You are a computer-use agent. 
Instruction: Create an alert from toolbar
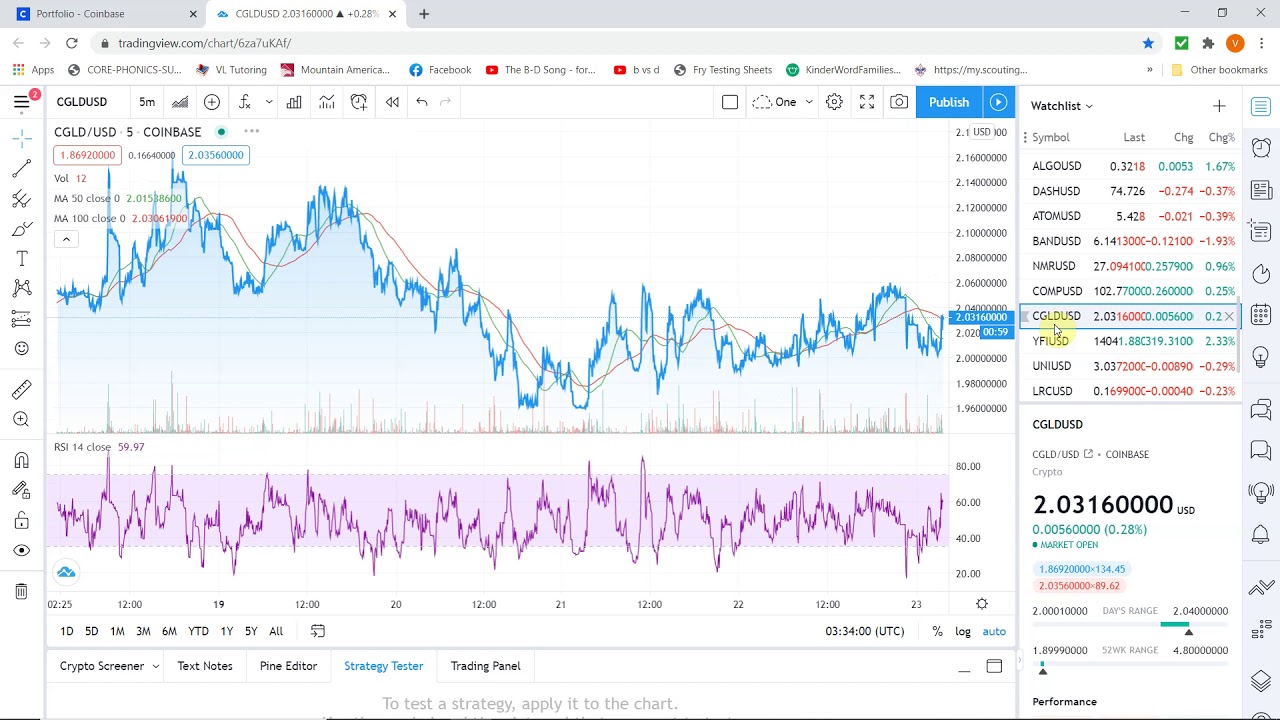click(359, 102)
